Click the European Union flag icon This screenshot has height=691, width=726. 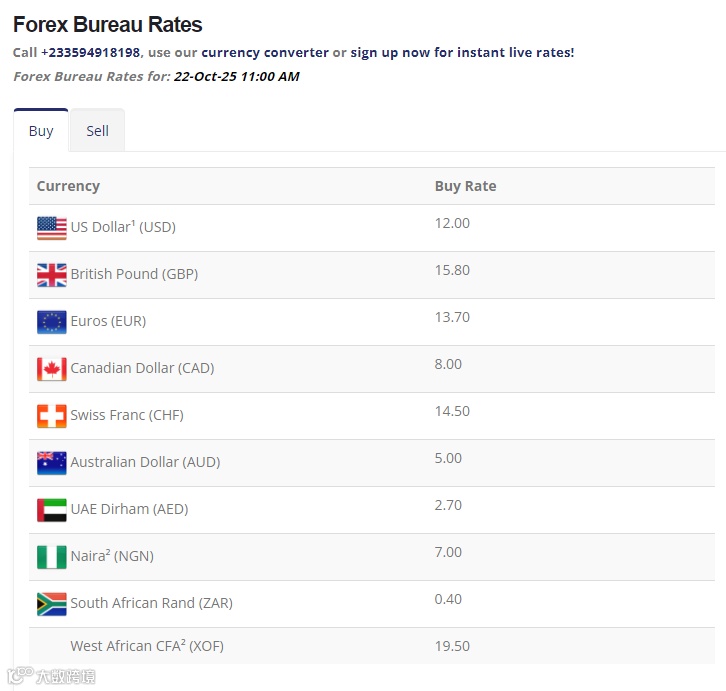click(52, 322)
